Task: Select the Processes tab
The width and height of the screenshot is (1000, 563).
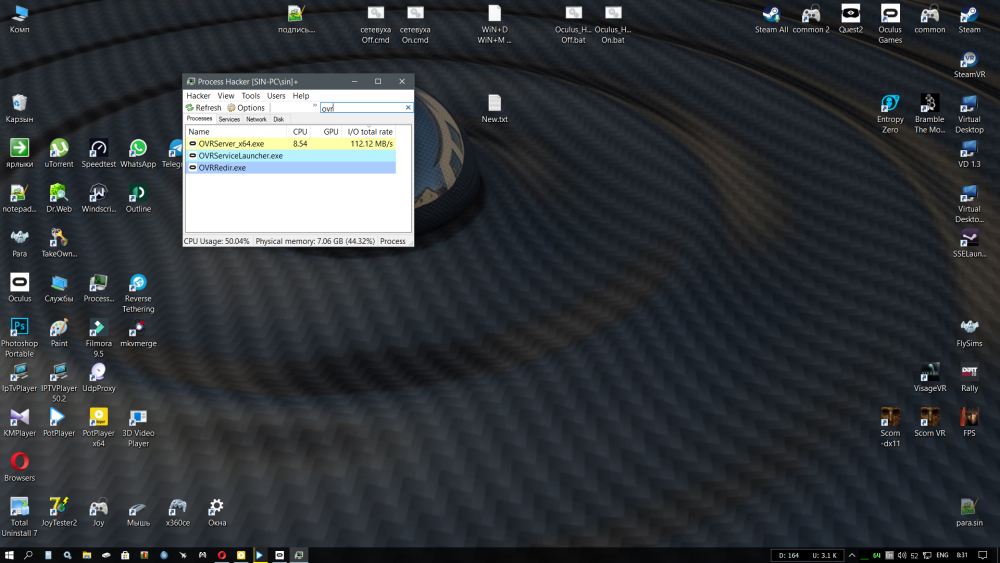Action: pyautogui.click(x=200, y=119)
